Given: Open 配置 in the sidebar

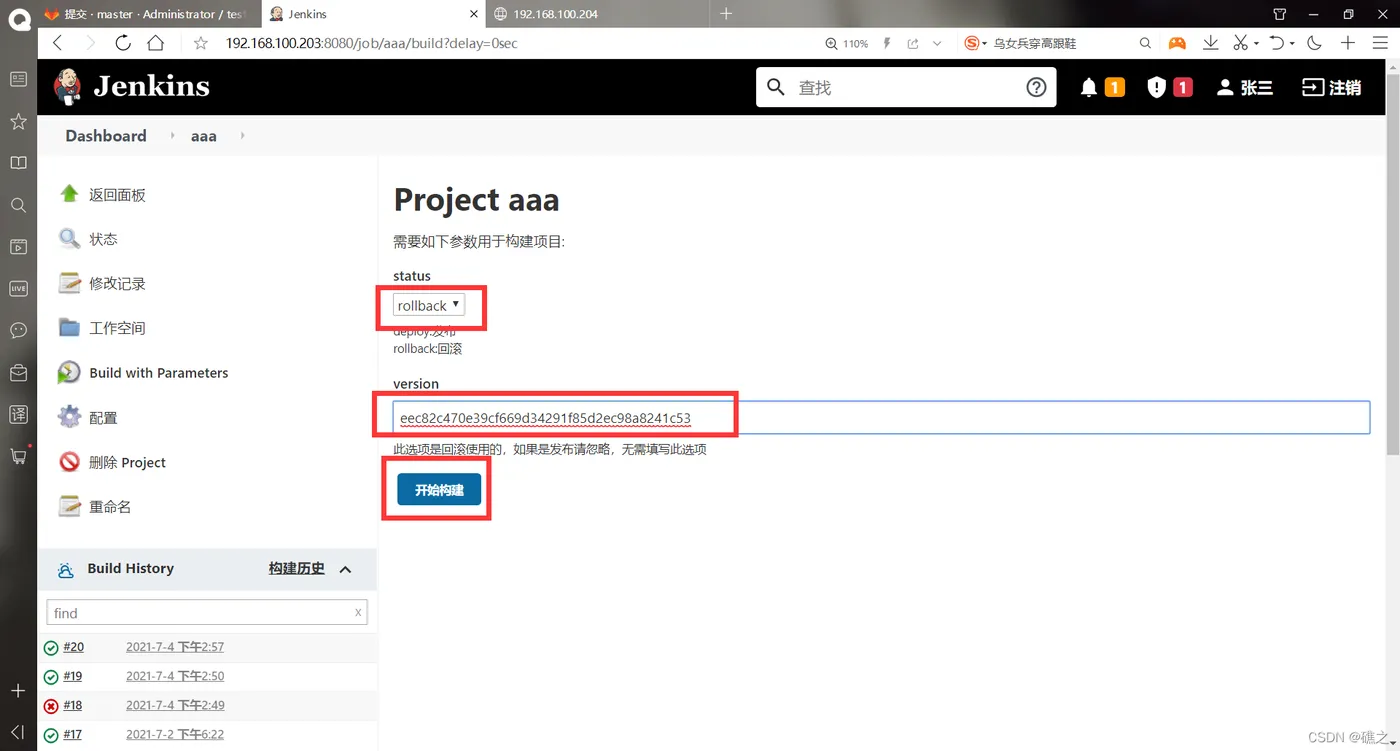Looking at the screenshot, I should (103, 418).
